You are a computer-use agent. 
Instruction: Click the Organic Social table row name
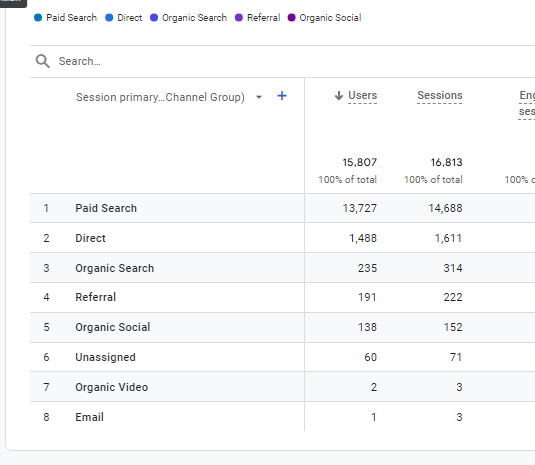[x=113, y=327]
